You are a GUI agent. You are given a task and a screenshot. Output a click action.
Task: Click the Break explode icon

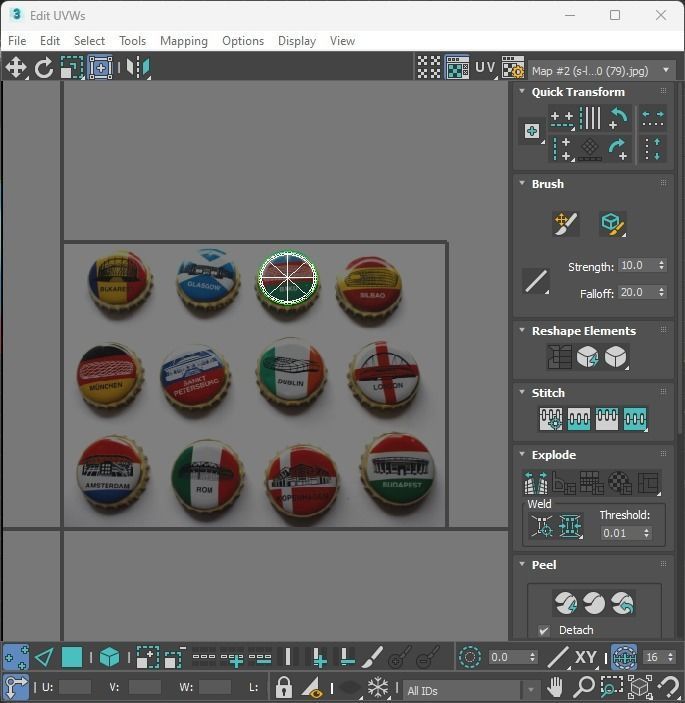click(x=536, y=482)
